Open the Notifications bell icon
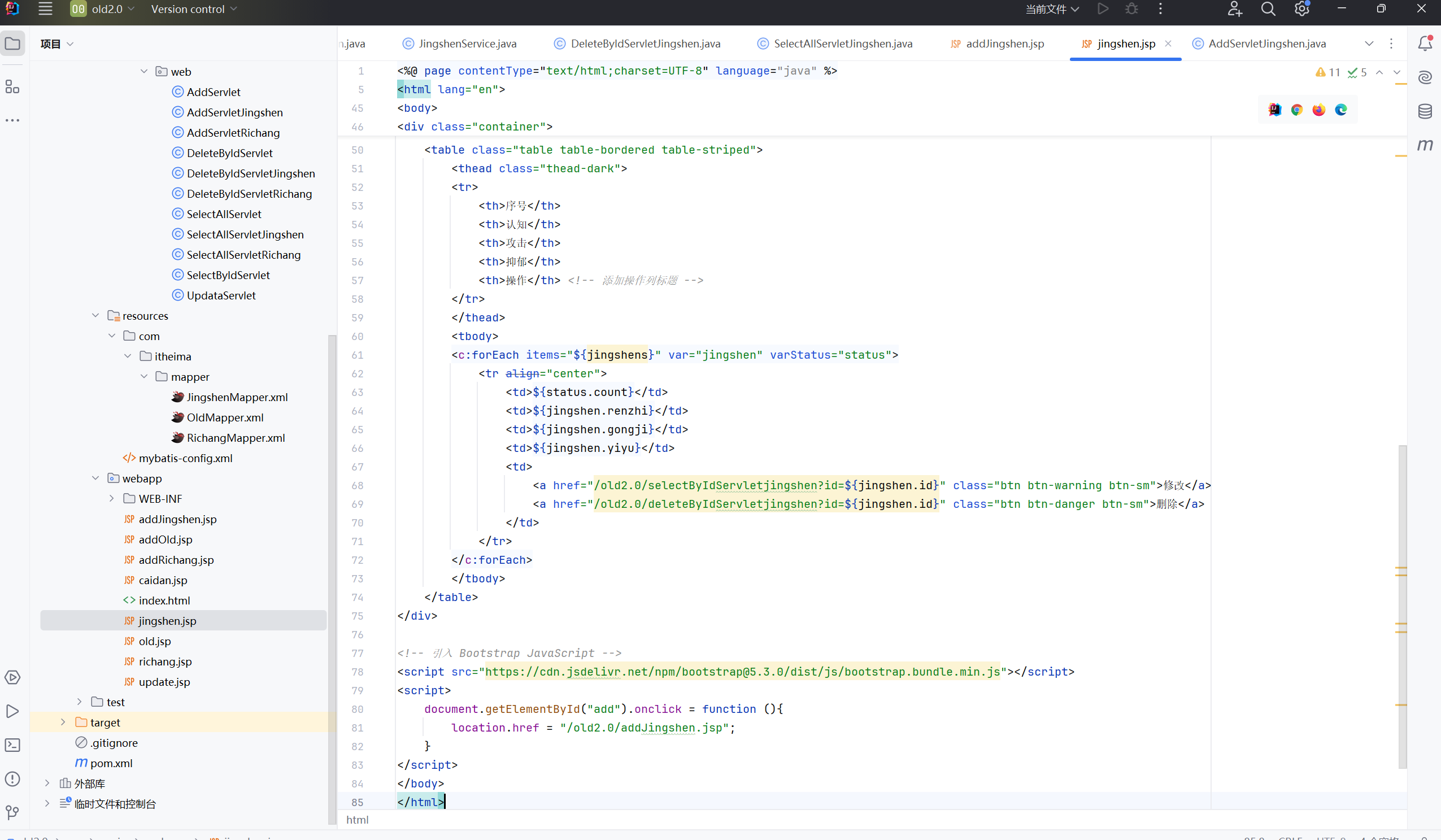Viewport: 1441px width, 840px height. click(1425, 43)
